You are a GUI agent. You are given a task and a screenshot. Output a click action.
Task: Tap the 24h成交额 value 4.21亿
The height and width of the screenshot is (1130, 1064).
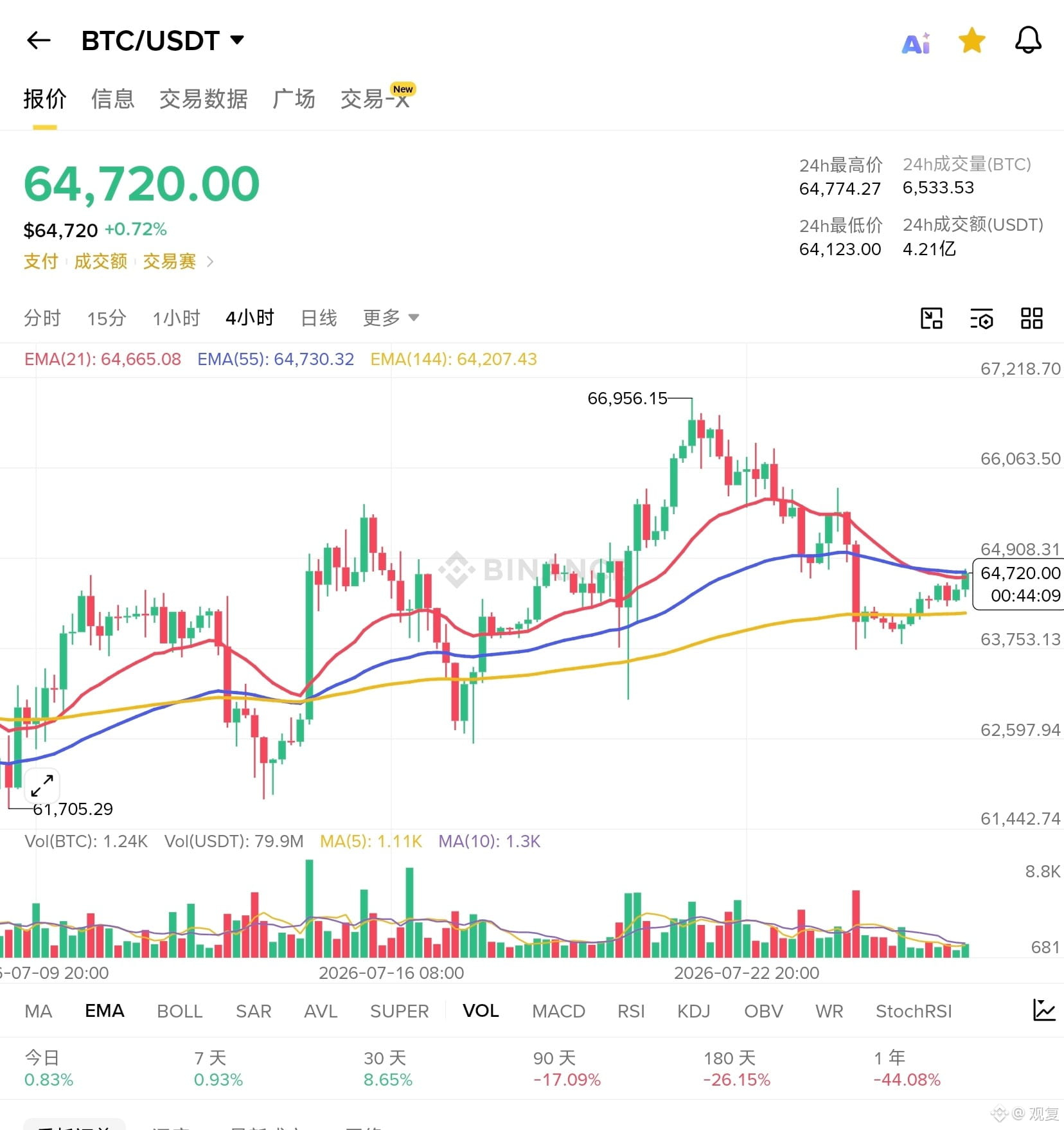[929, 249]
